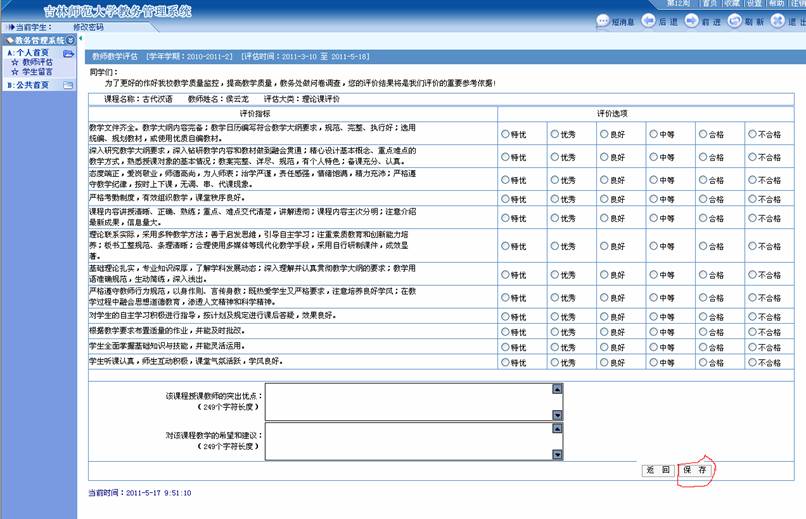Viewport: 806px width, 519px height.
Task: Collapse the 教务管理系统 sidebar panel
Action: [x=70, y=40]
